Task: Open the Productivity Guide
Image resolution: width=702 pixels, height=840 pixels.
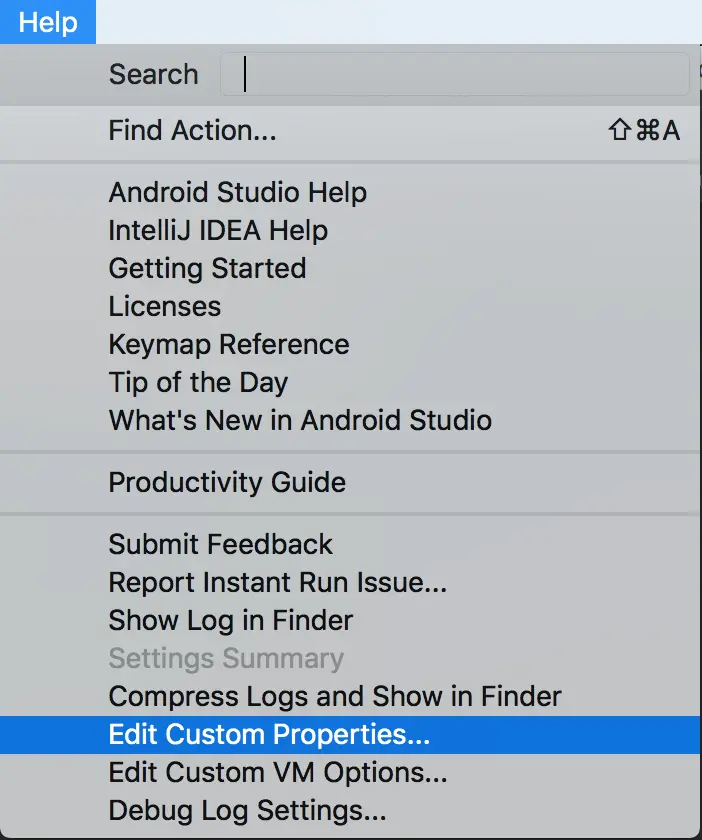Action: pyautogui.click(x=227, y=482)
